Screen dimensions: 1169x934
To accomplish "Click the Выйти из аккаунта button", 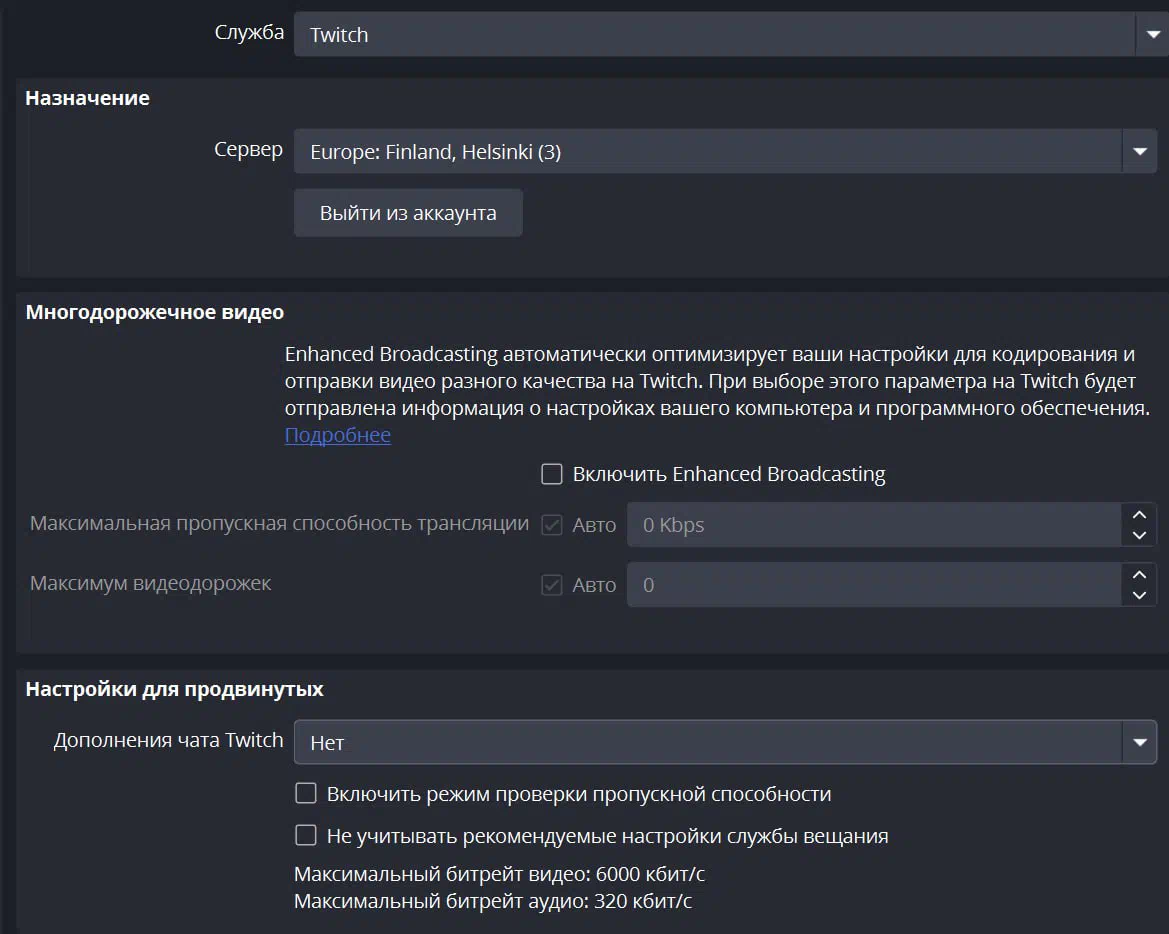I will (x=408, y=213).
